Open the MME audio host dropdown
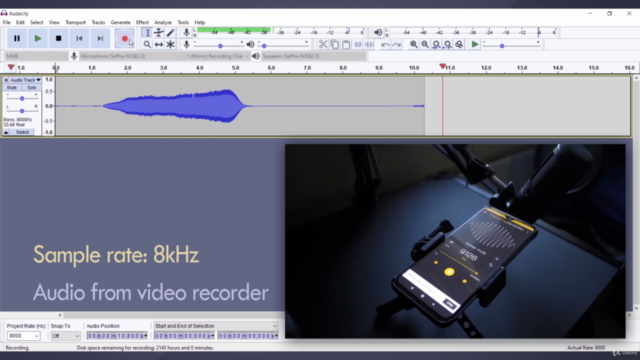 tap(36, 56)
